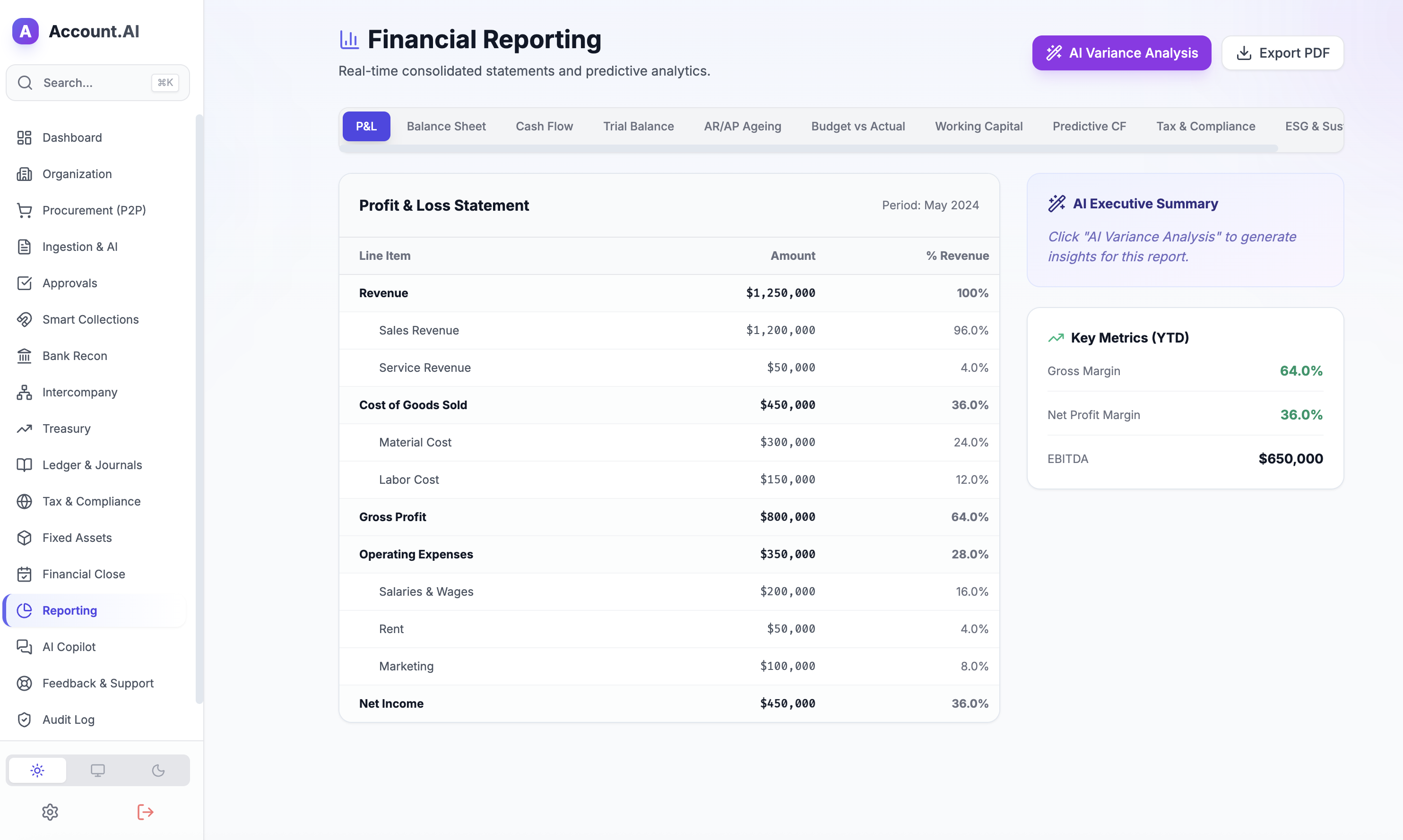The image size is (1403, 840).
Task: Select the Predictive CF tab
Action: tap(1089, 126)
